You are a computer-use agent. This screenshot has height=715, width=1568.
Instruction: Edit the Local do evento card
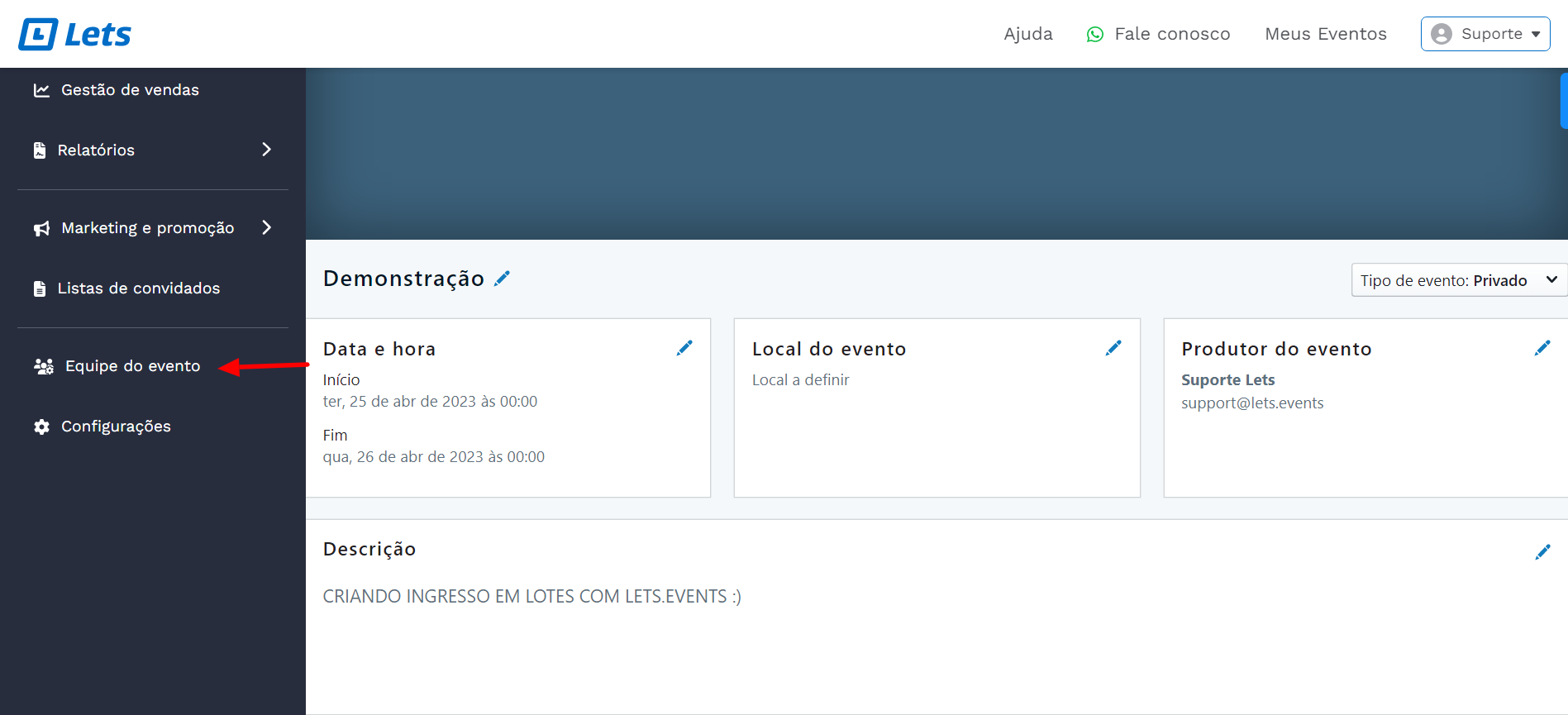(x=1113, y=348)
